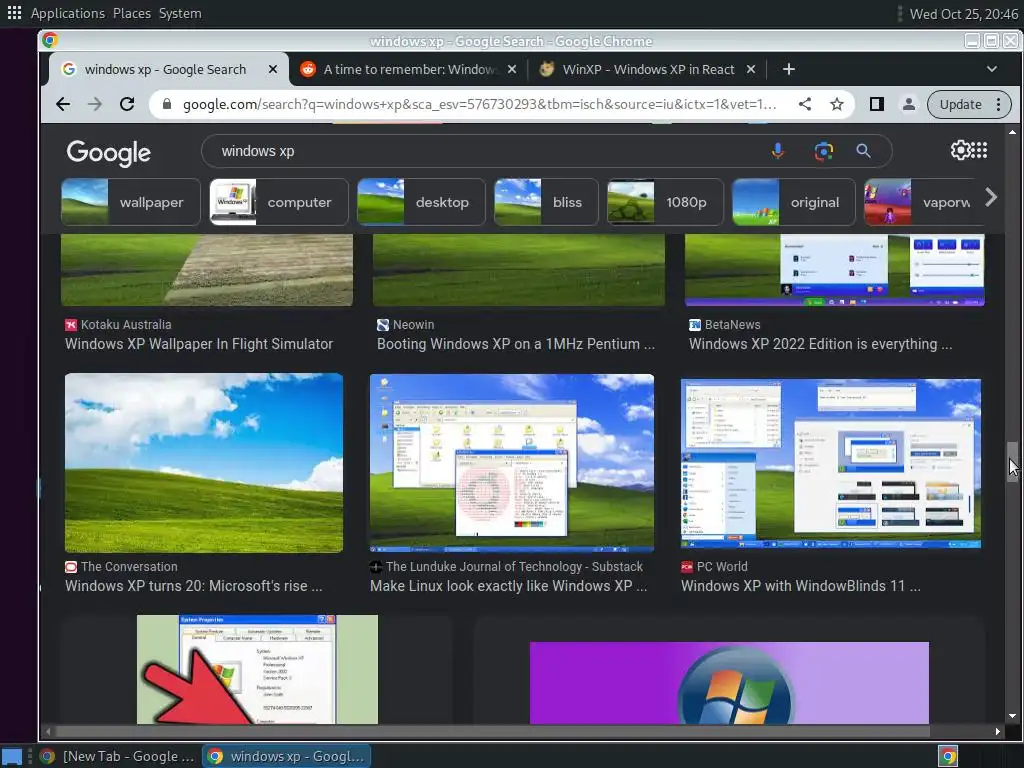This screenshot has height=768, width=1024.
Task: Open the PC World WindowBlinds thumbnail
Action: point(831,463)
